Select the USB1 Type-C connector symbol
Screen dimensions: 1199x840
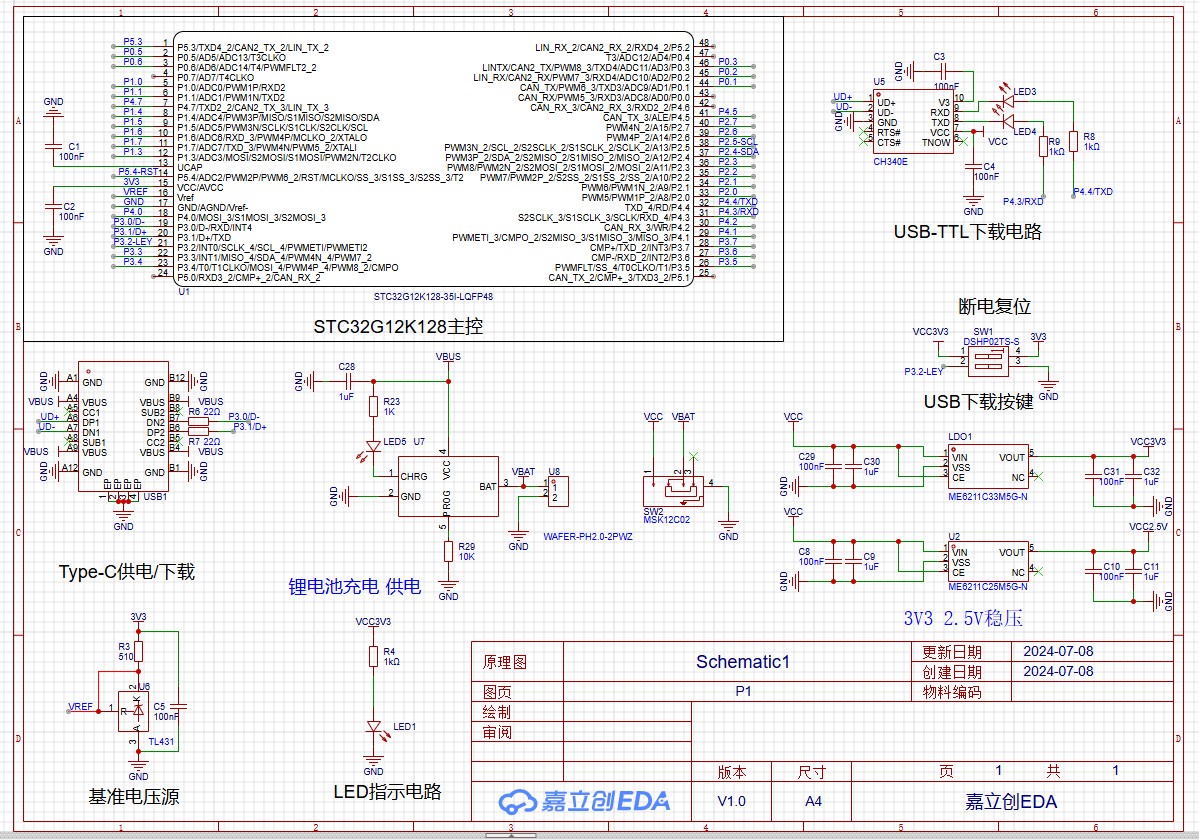click(x=123, y=427)
